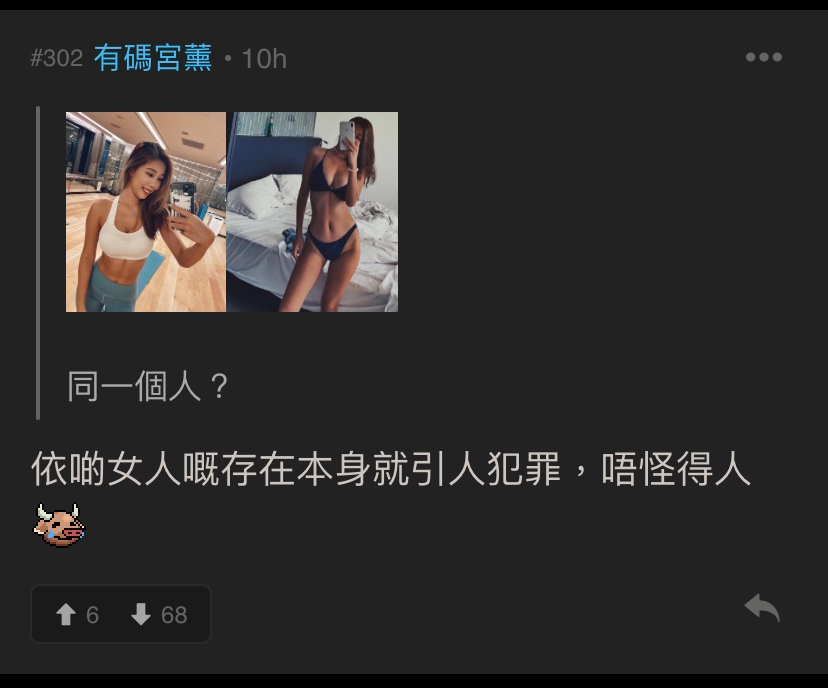Click the upvote count 6
The width and height of the screenshot is (828, 688).
pos(92,615)
